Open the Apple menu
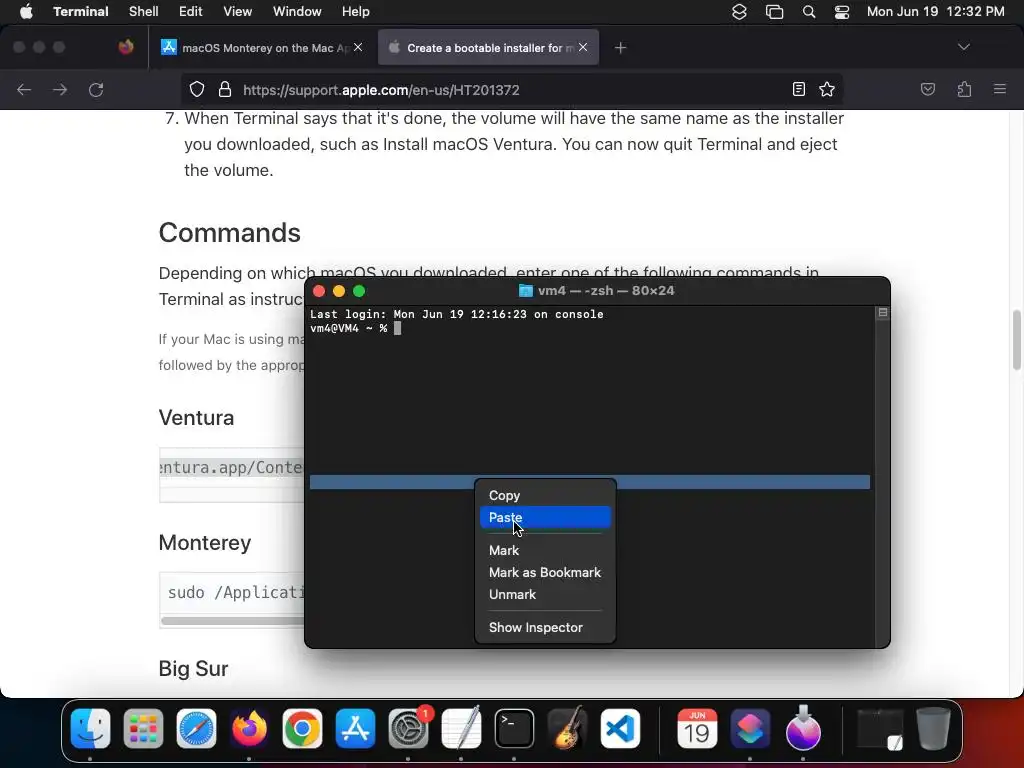 [26, 12]
